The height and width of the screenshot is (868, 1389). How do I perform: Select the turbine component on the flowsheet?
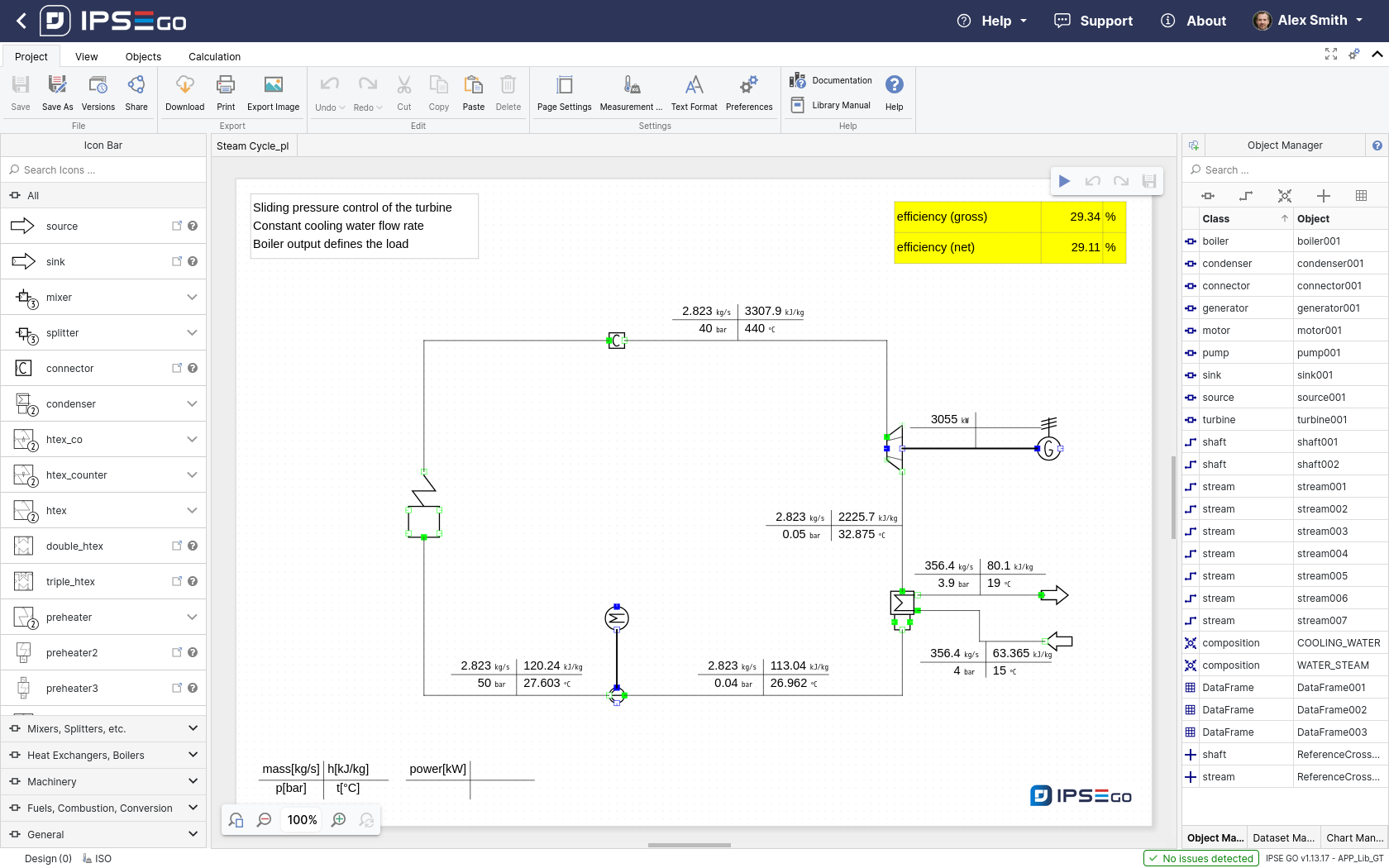tap(894, 448)
